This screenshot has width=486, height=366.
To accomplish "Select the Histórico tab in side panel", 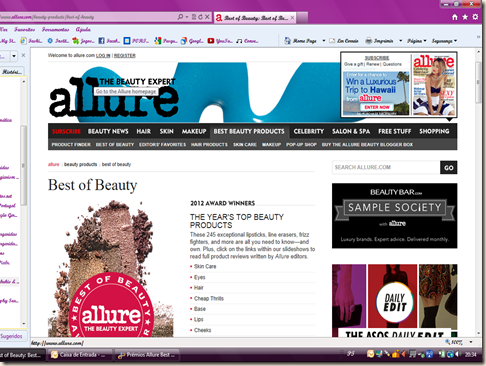I will click(x=12, y=72).
